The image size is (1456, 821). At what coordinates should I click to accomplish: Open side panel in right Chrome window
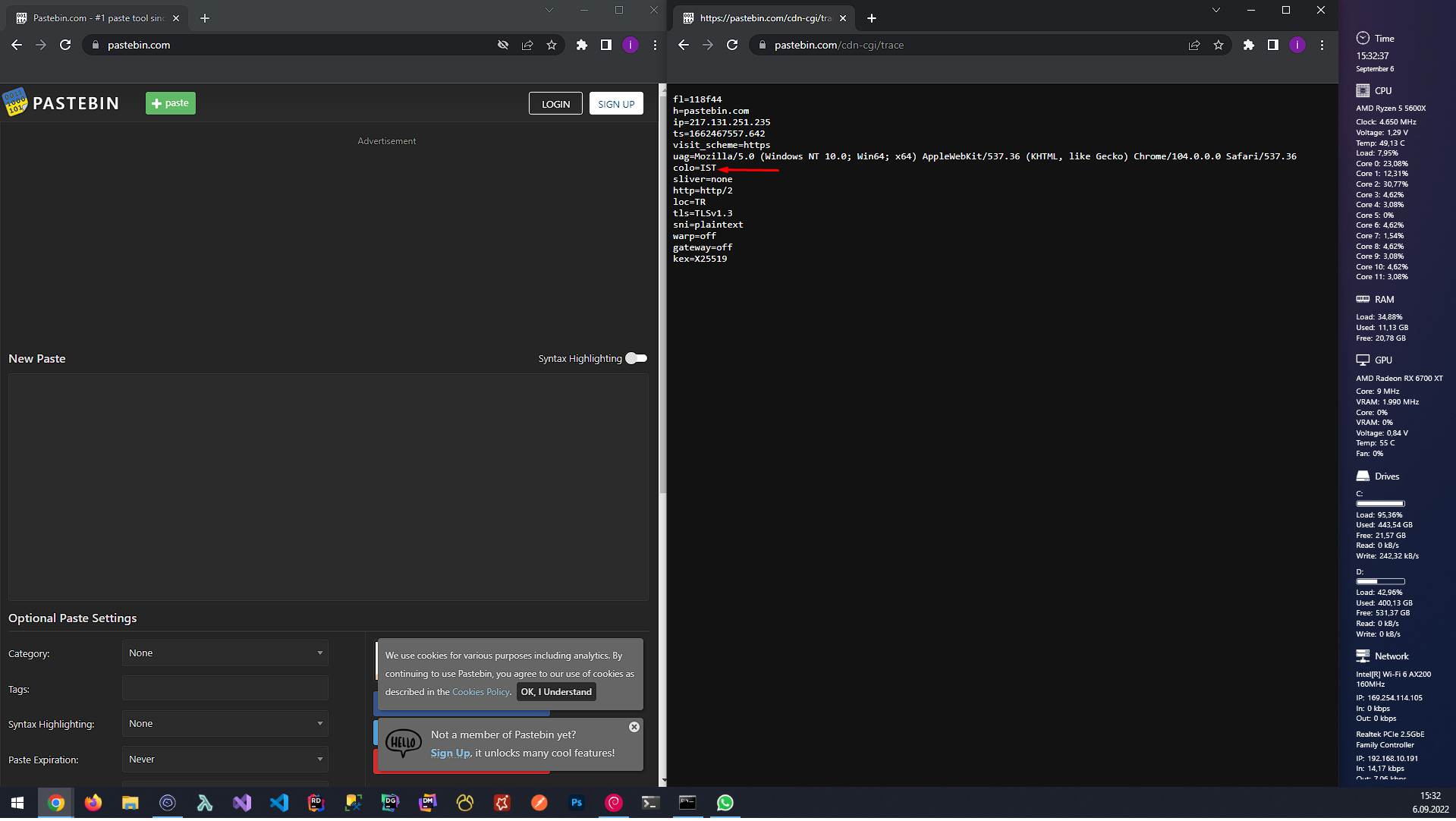(x=1273, y=45)
